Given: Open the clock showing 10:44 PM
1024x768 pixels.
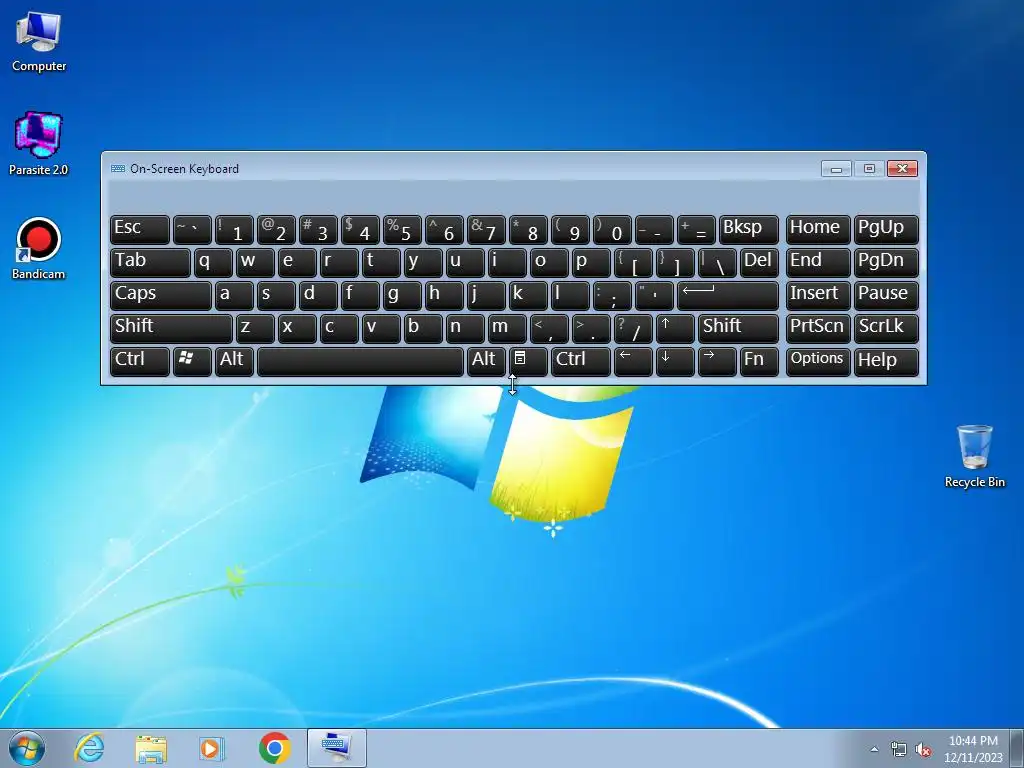Looking at the screenshot, I should (973, 748).
